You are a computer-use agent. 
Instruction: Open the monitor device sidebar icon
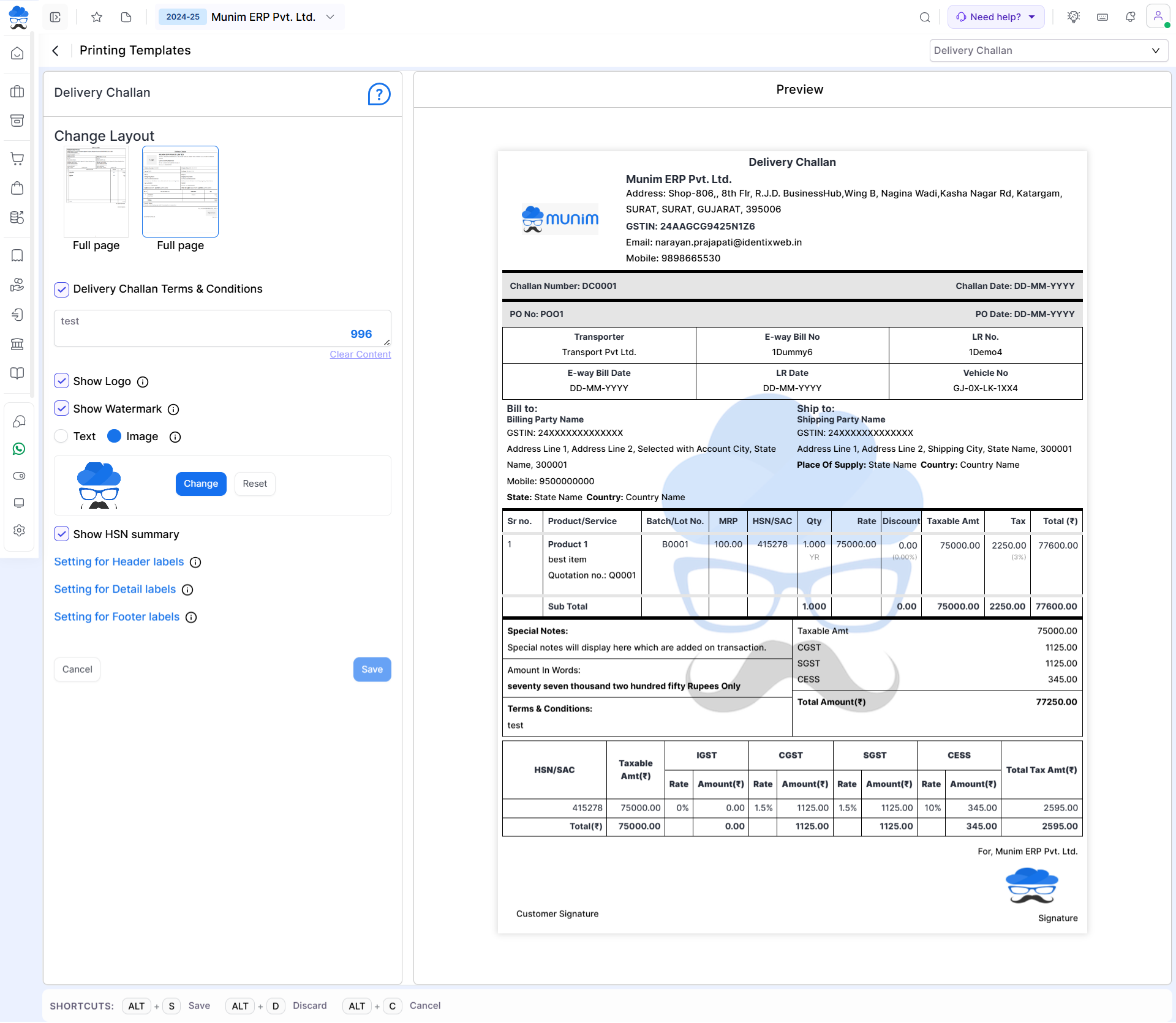point(19,503)
